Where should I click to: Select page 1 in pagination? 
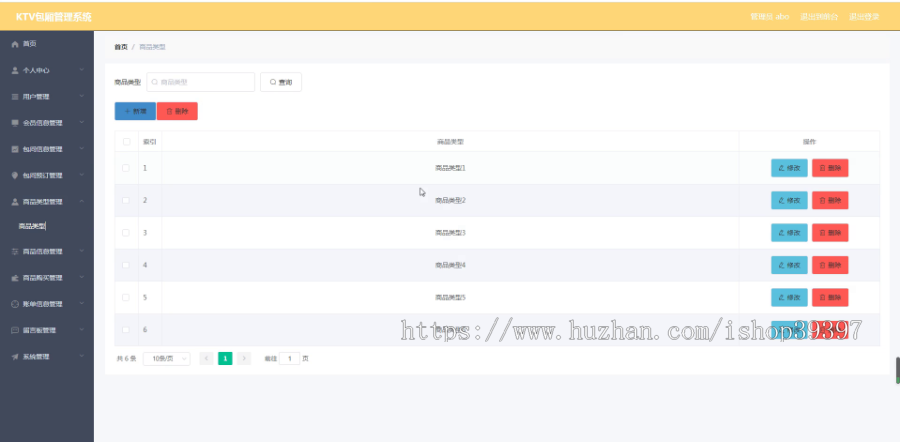(225, 359)
